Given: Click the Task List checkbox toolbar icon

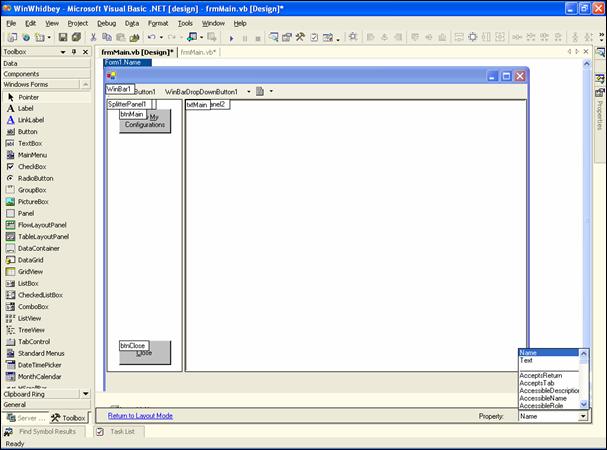Looking at the screenshot, I should click(314, 37).
